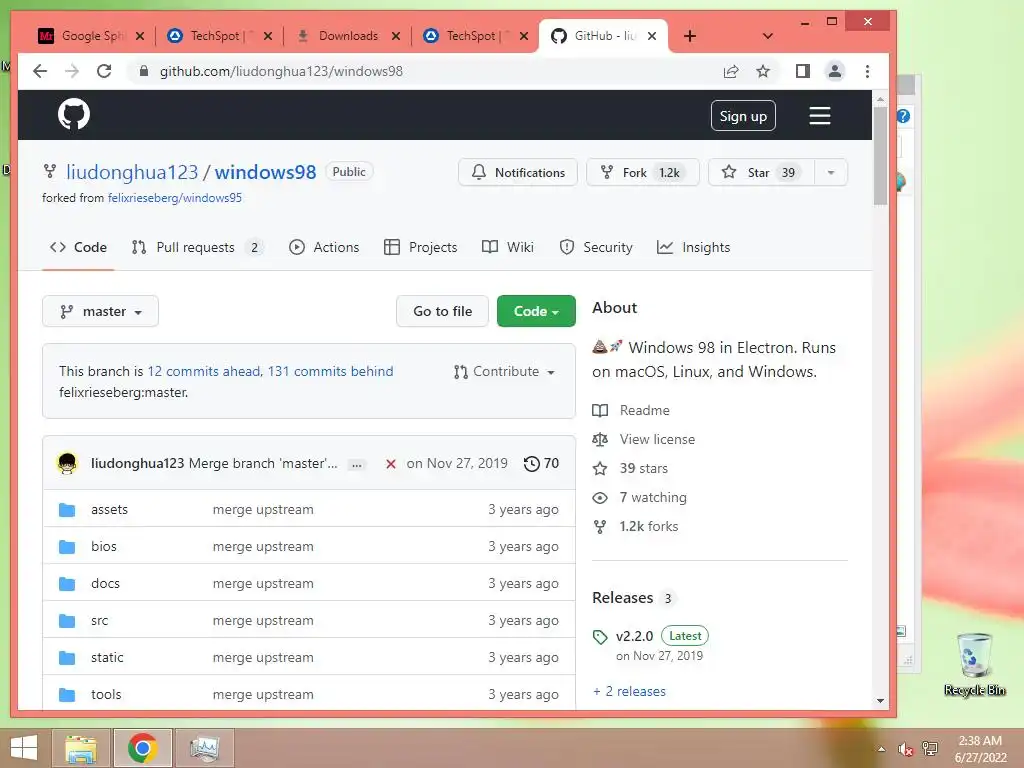This screenshot has height=768, width=1024.
Task: Click the bios folder icon
Action: tap(67, 547)
